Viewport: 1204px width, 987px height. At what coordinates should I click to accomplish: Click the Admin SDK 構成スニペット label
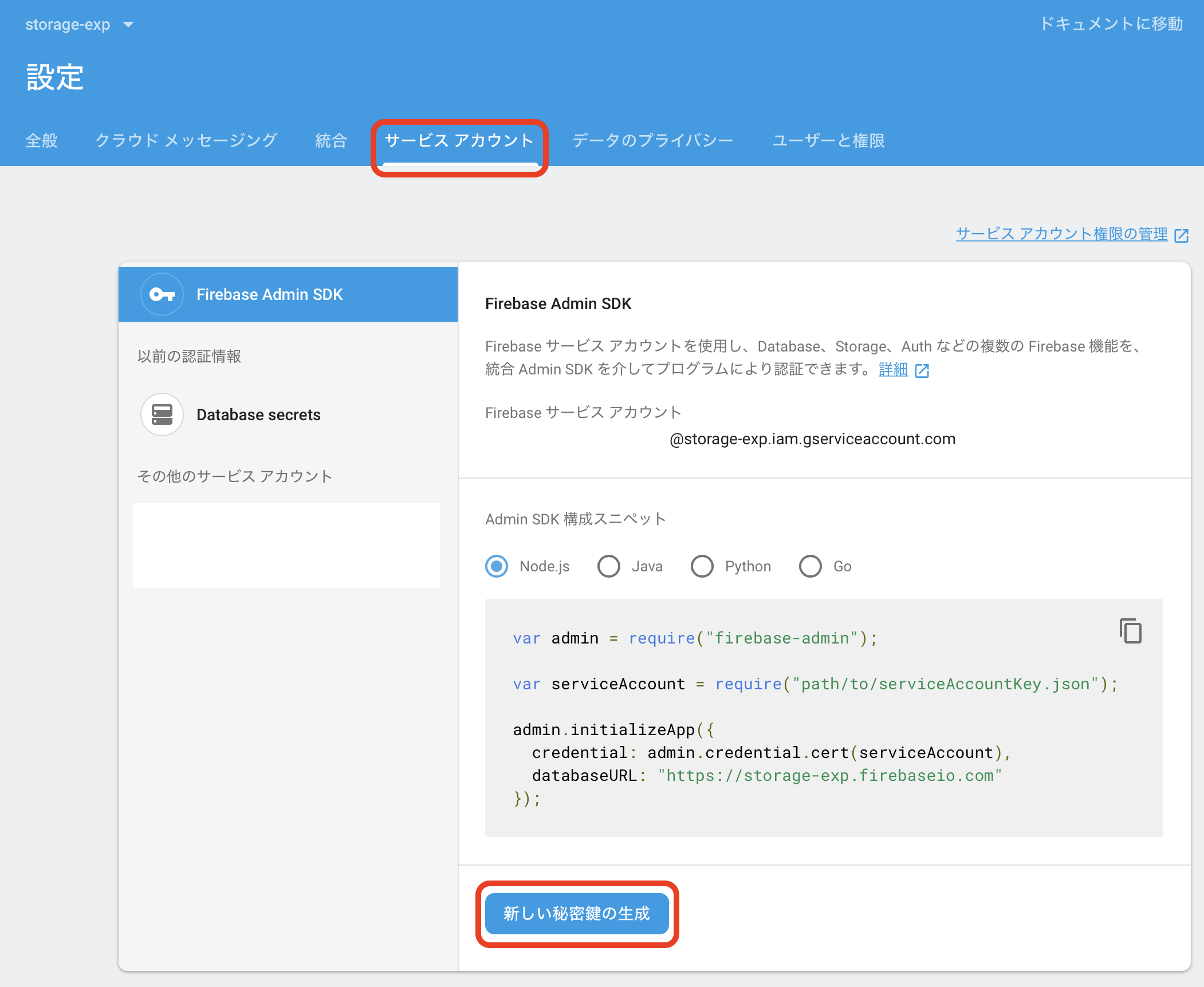575,519
